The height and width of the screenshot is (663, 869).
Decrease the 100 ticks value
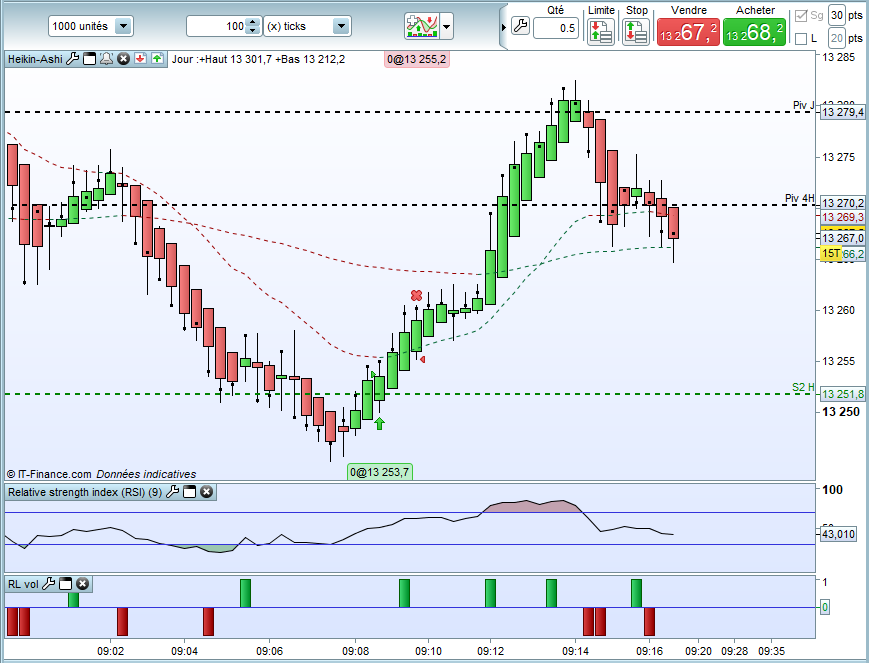click(253, 30)
